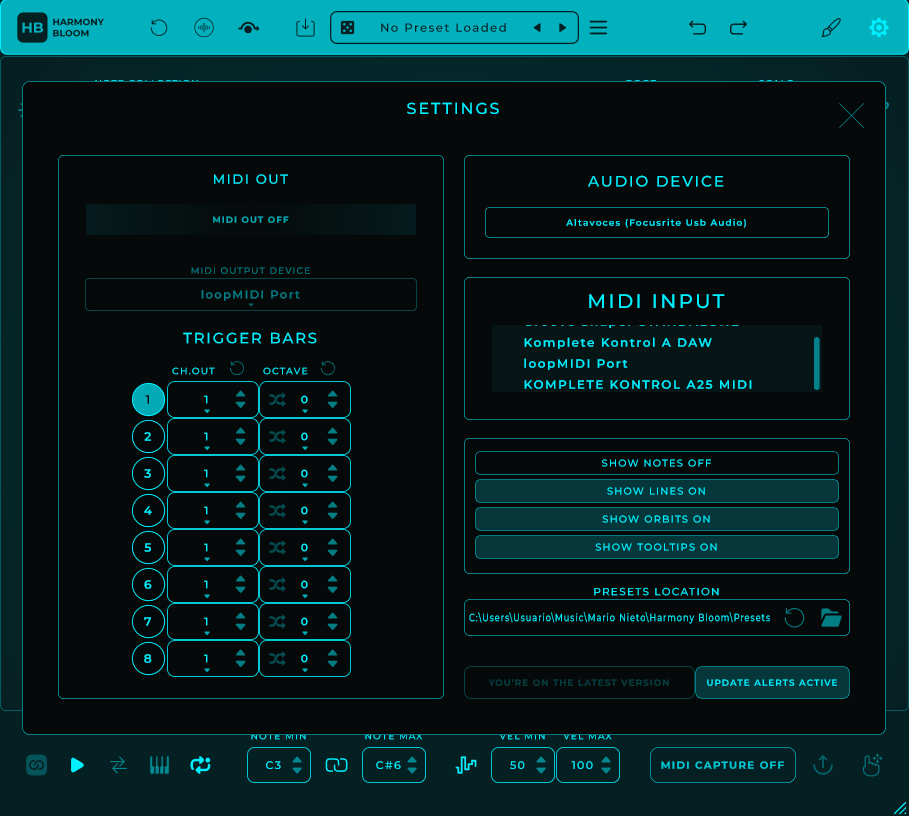Image resolution: width=909 pixels, height=816 pixels.
Task: Toggle UPDATE ALERTS ACTIVE button
Action: pos(772,683)
